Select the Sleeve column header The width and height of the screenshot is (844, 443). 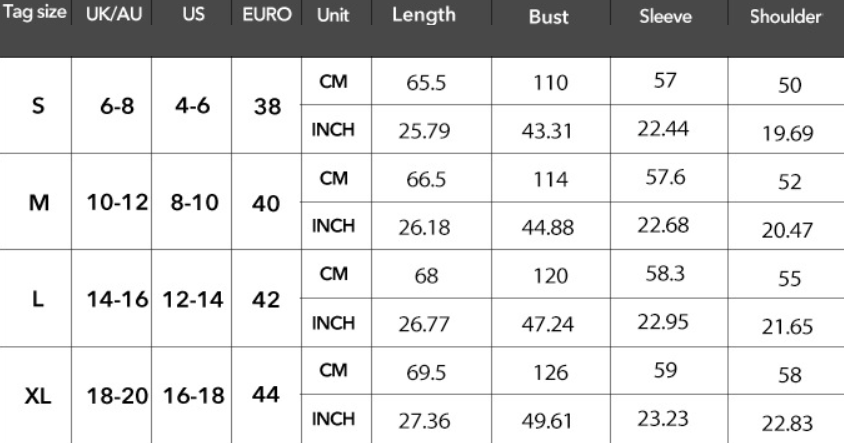tap(665, 18)
